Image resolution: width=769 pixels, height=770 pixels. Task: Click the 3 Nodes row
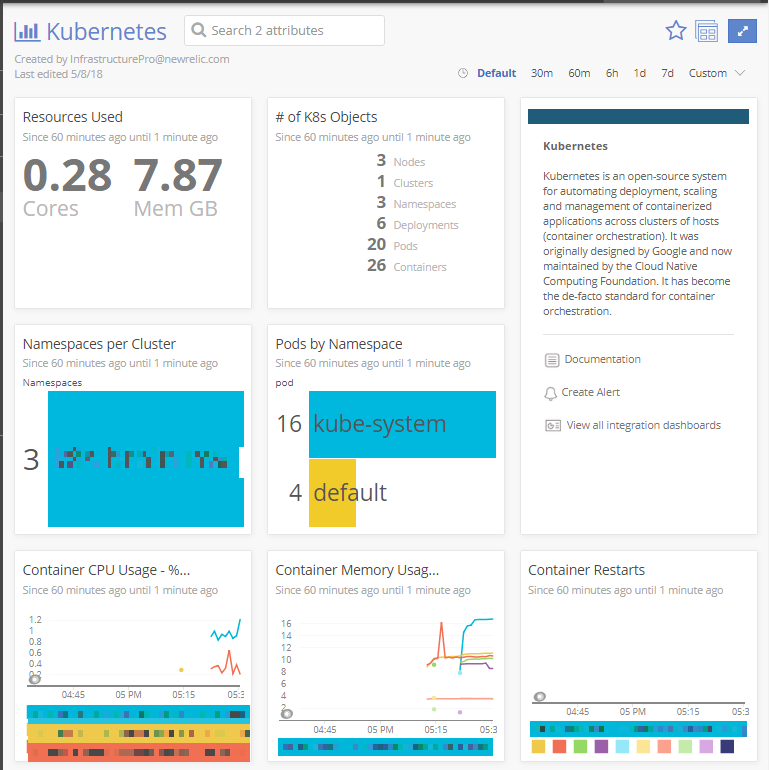coord(401,161)
